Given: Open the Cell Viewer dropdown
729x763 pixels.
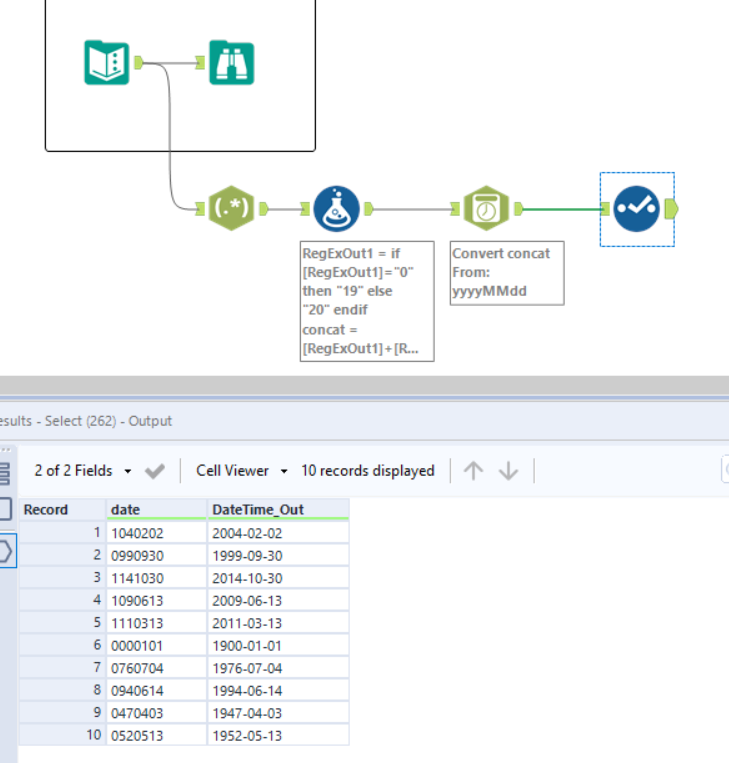Looking at the screenshot, I should (x=242, y=471).
